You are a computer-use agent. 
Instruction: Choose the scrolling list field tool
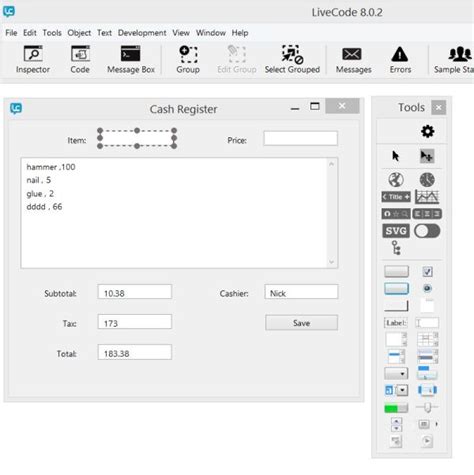pyautogui.click(x=396, y=356)
